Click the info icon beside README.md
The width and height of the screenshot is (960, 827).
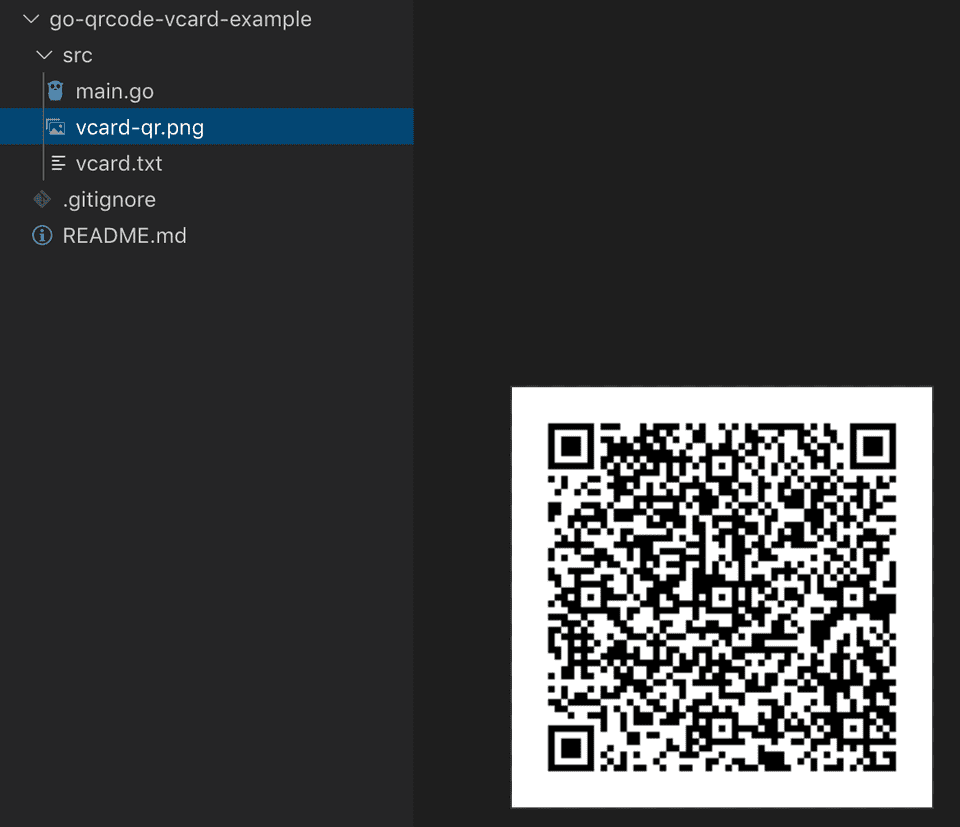[42, 236]
